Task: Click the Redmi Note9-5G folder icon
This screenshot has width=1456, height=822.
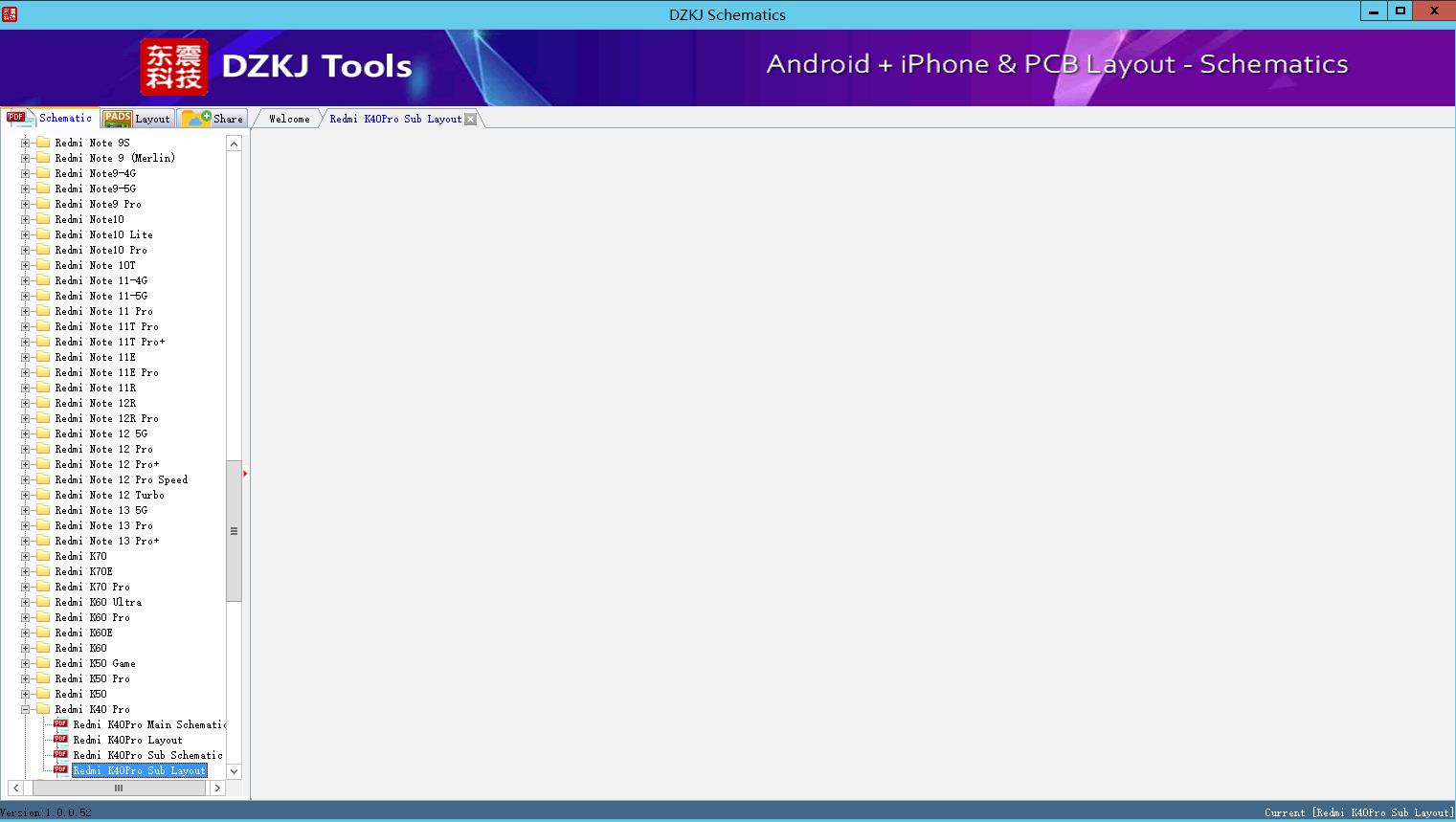Action: (43, 189)
